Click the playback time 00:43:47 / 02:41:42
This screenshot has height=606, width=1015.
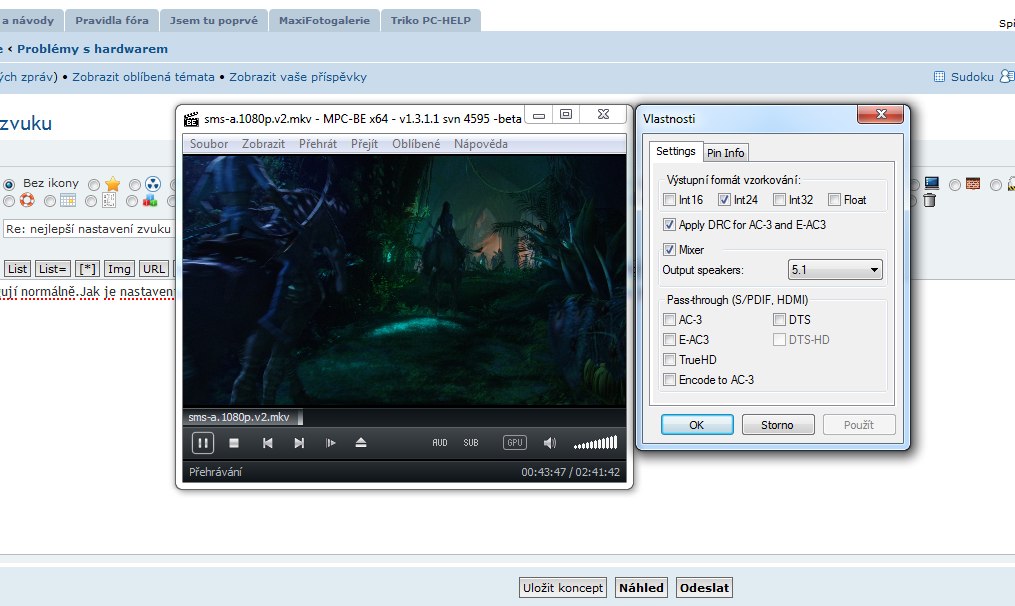(570, 472)
